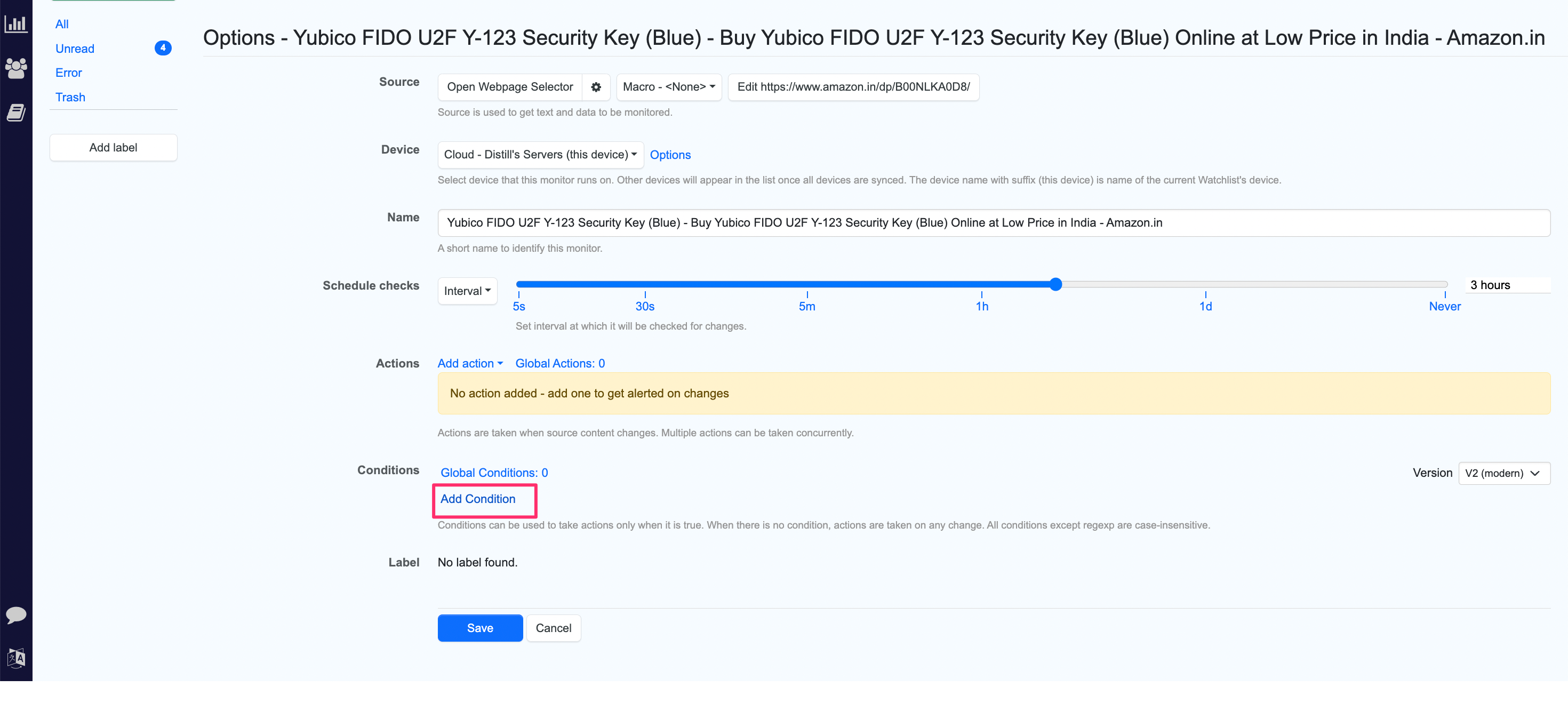Click the 1d mark on interval slider
The width and height of the screenshot is (1568, 703).
click(x=1205, y=306)
